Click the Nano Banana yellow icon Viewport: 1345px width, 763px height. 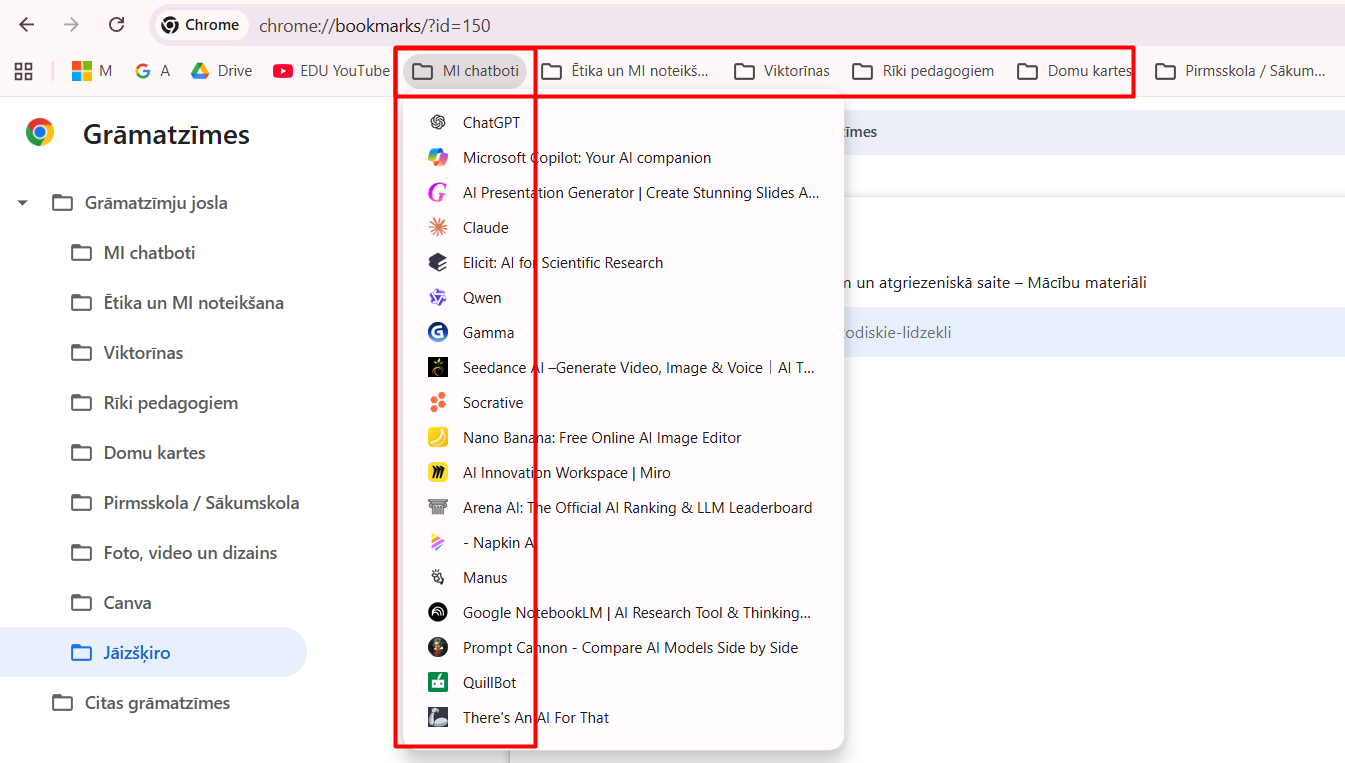(437, 438)
